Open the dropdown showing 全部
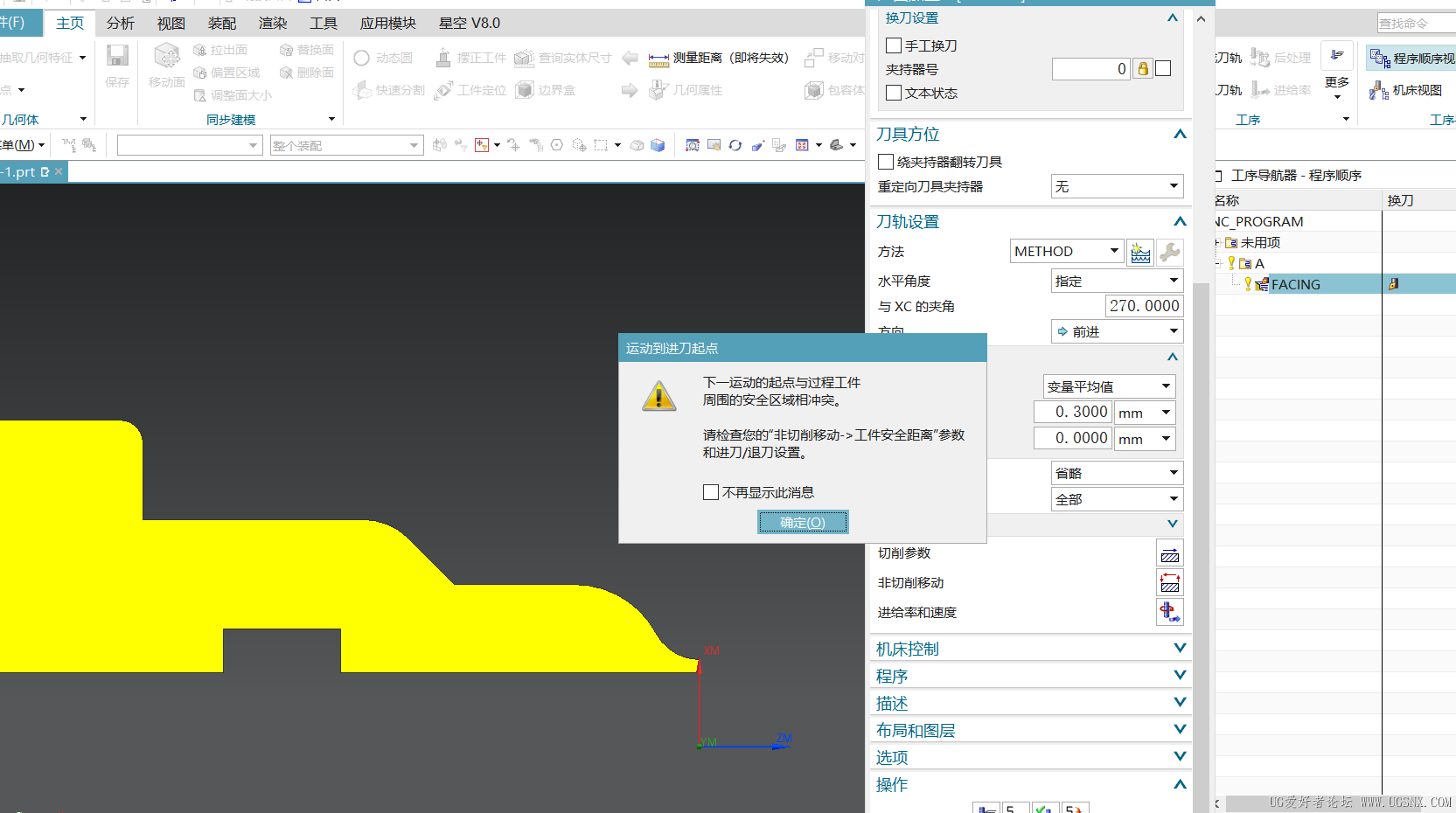 pos(1117,499)
